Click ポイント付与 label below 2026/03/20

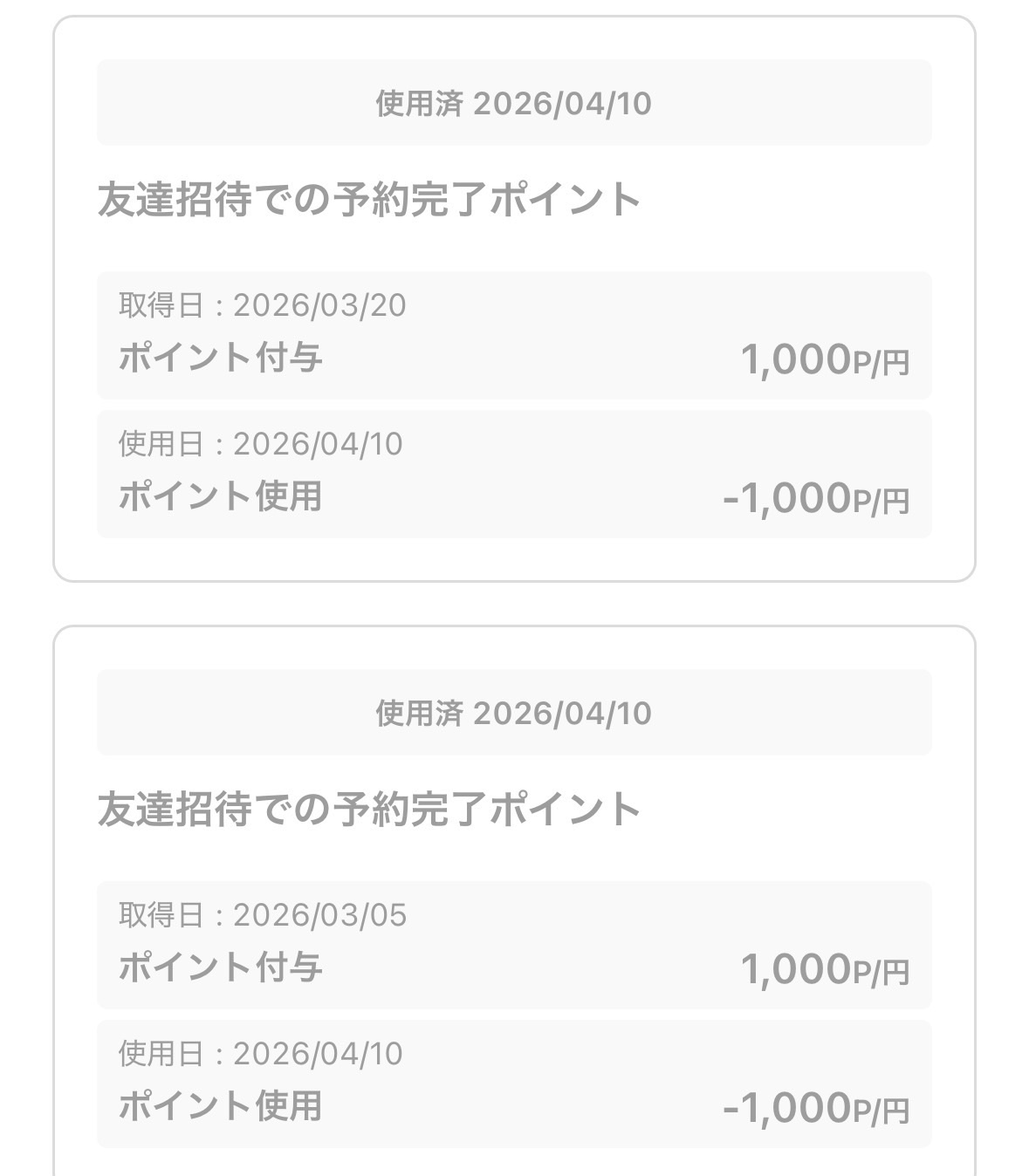[x=220, y=358]
